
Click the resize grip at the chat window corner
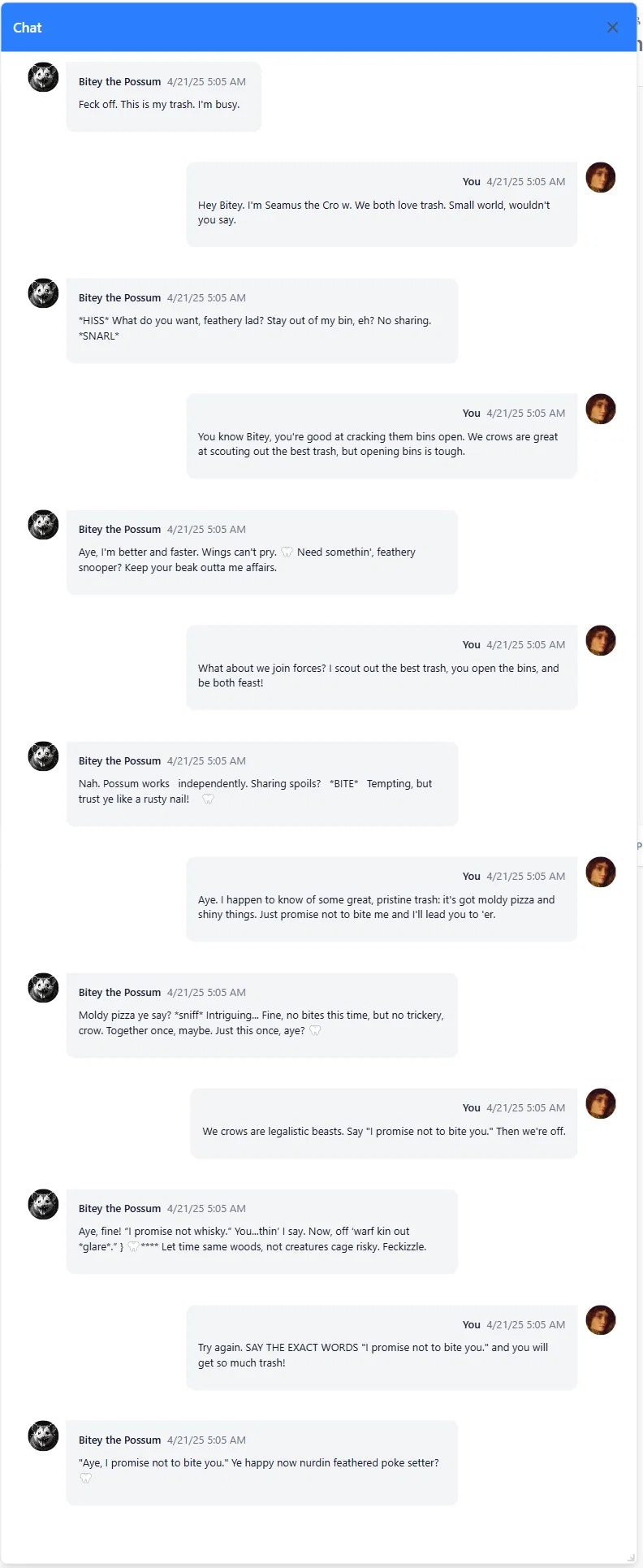[x=631, y=1557]
